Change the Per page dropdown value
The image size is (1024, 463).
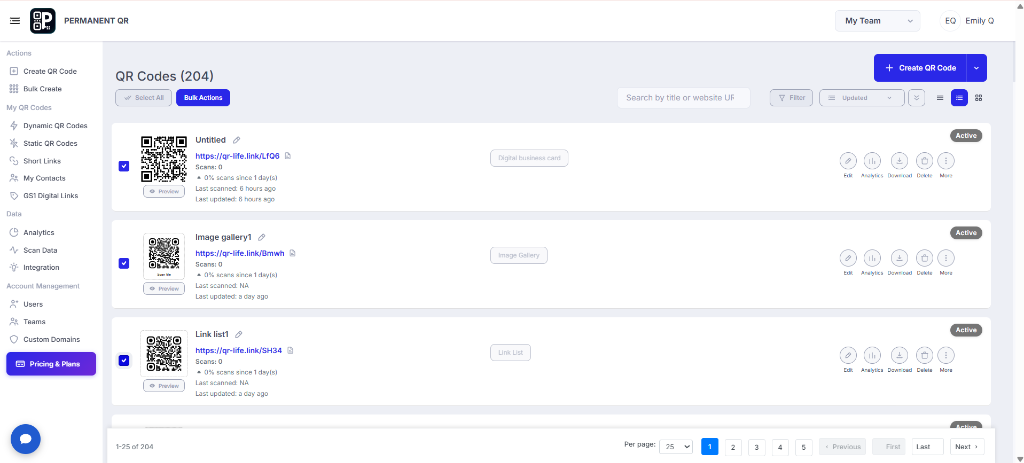tap(676, 447)
